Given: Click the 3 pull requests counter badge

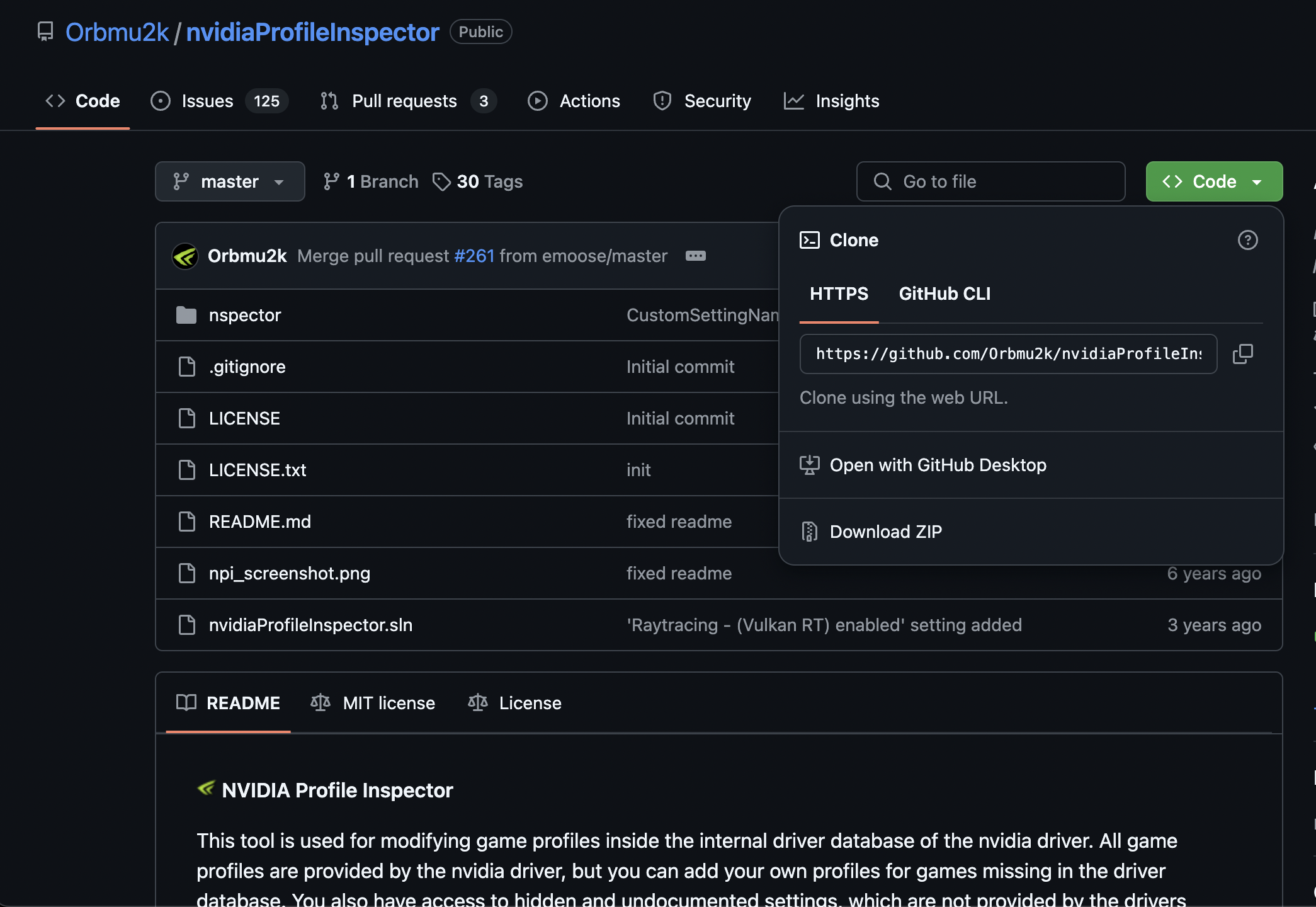Looking at the screenshot, I should [x=484, y=101].
